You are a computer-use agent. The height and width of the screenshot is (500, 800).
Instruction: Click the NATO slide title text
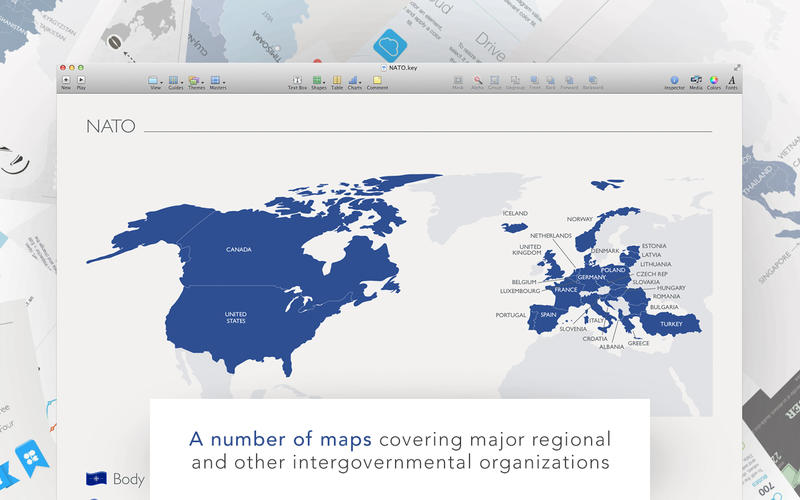point(110,126)
